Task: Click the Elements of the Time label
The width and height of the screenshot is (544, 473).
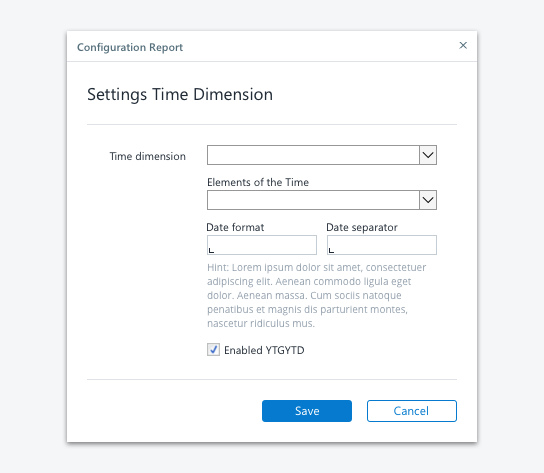Action: point(258,182)
